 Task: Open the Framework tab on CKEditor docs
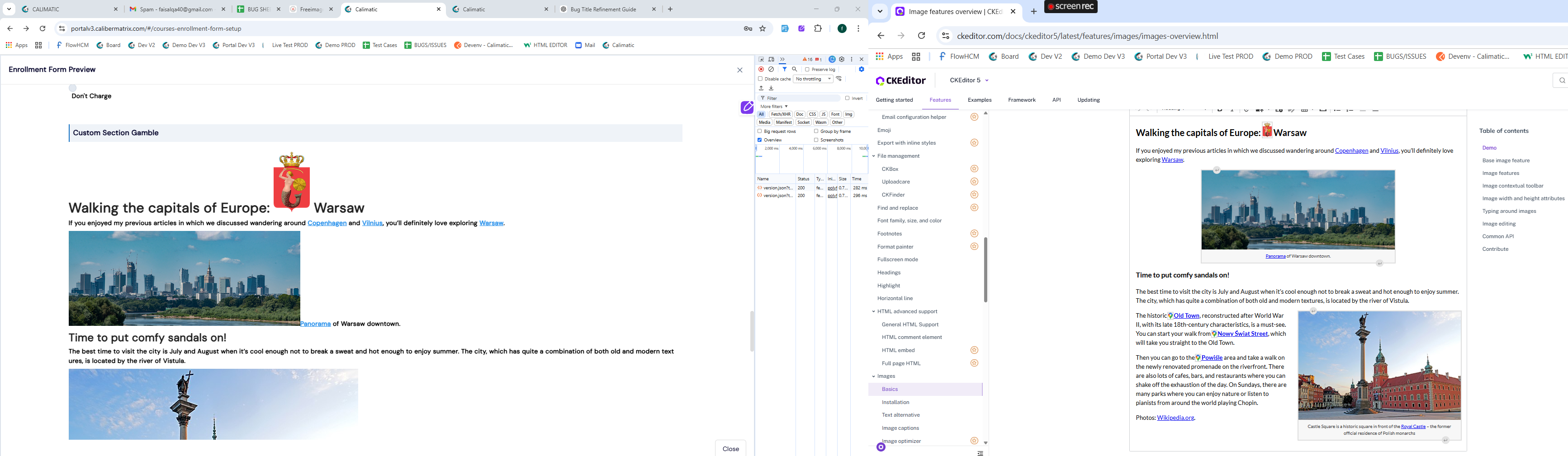click(1021, 100)
